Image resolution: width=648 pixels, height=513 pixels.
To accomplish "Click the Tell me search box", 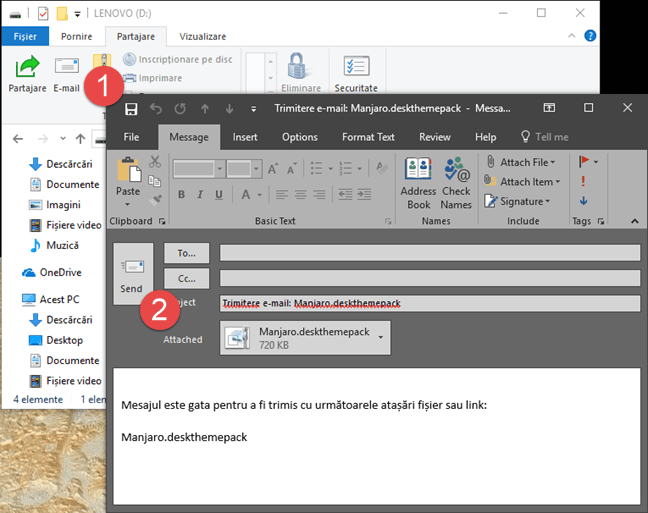I will pos(545,137).
